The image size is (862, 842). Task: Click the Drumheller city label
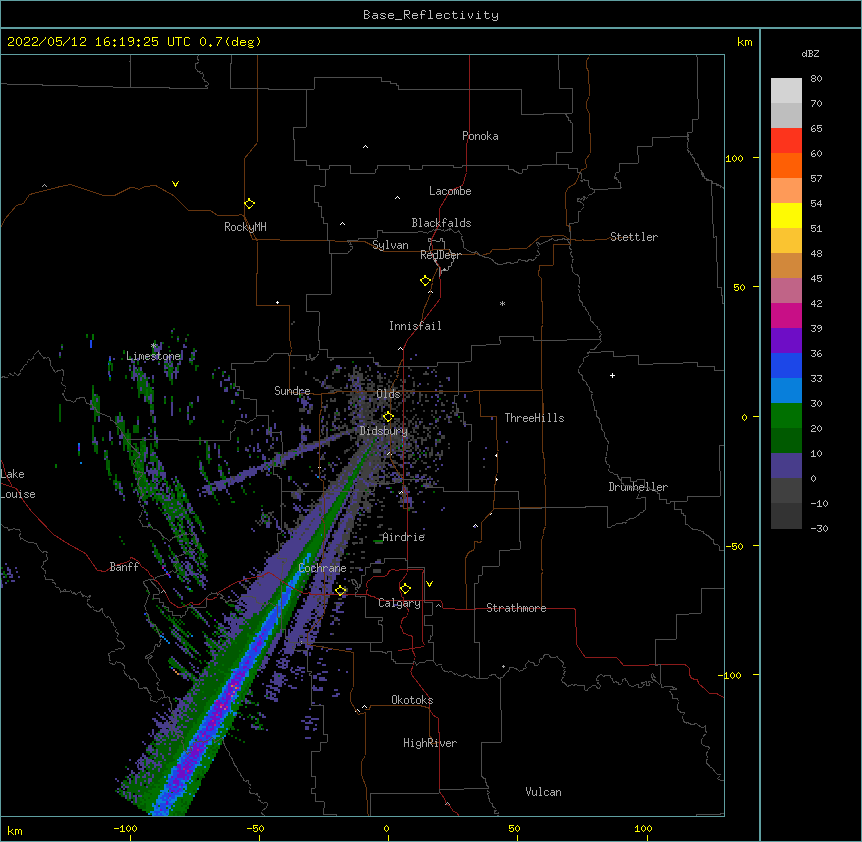[638, 487]
